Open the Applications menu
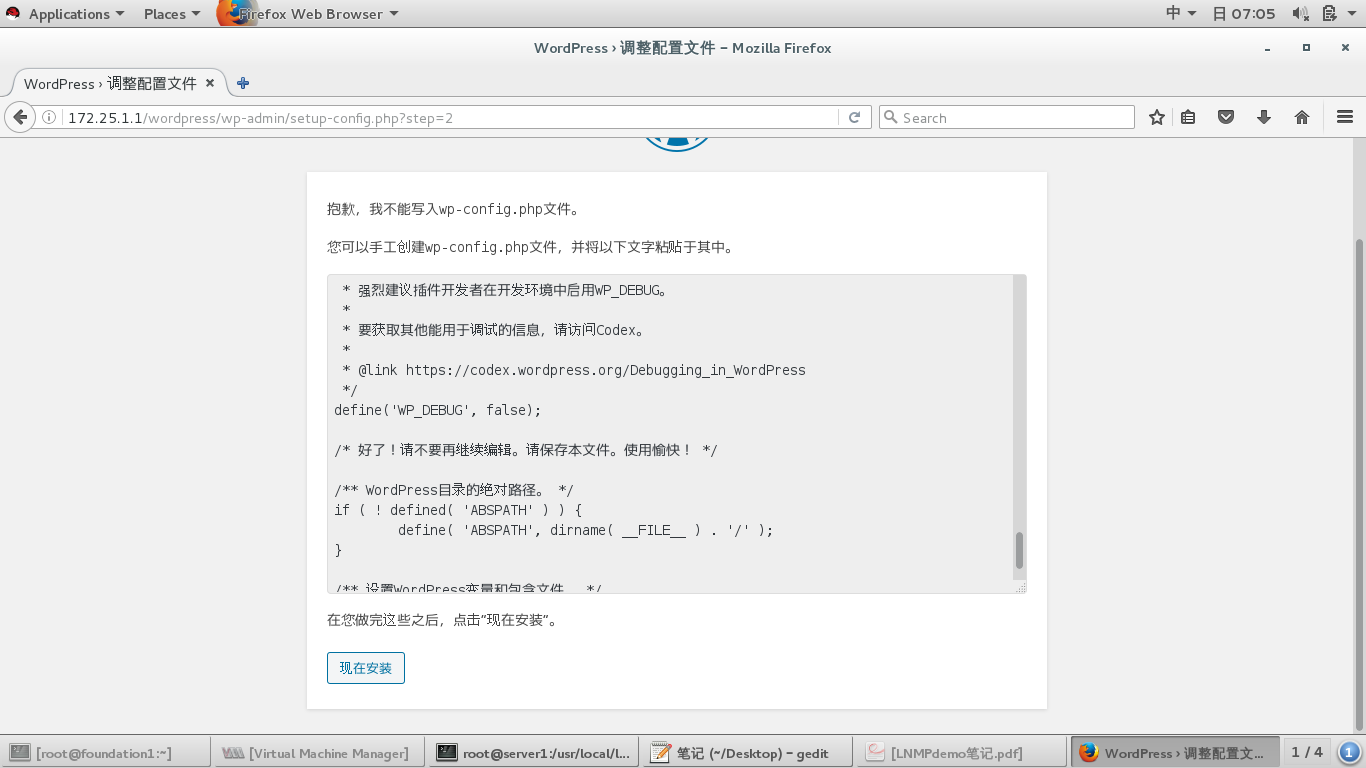Image resolution: width=1366 pixels, height=768 pixels. point(67,13)
